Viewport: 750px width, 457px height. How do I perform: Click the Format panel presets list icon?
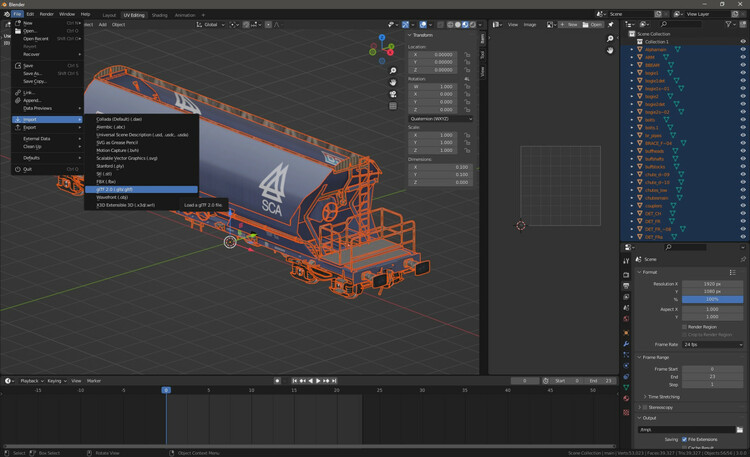[x=732, y=272]
